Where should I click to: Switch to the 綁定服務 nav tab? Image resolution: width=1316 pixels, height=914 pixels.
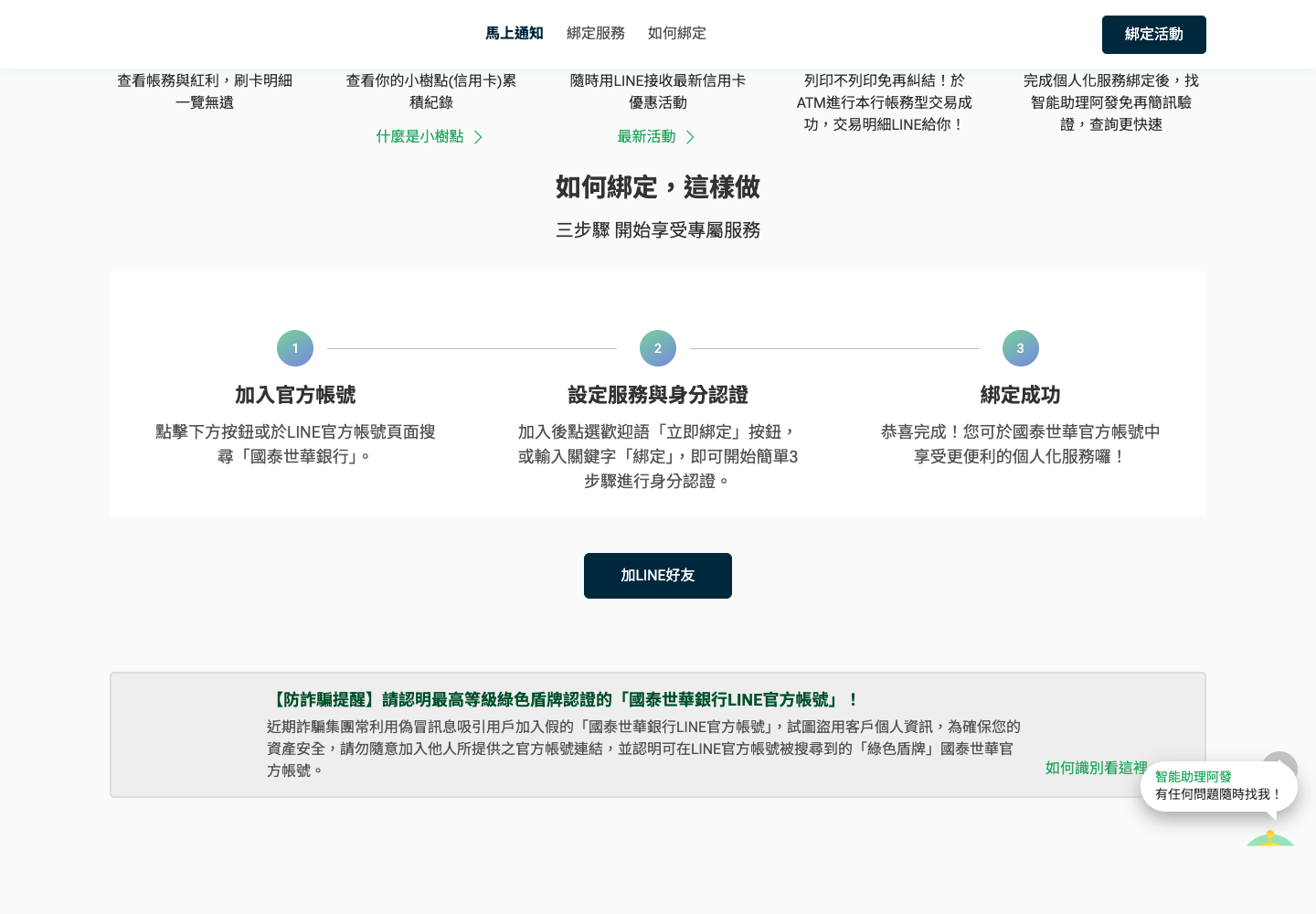pos(596,34)
